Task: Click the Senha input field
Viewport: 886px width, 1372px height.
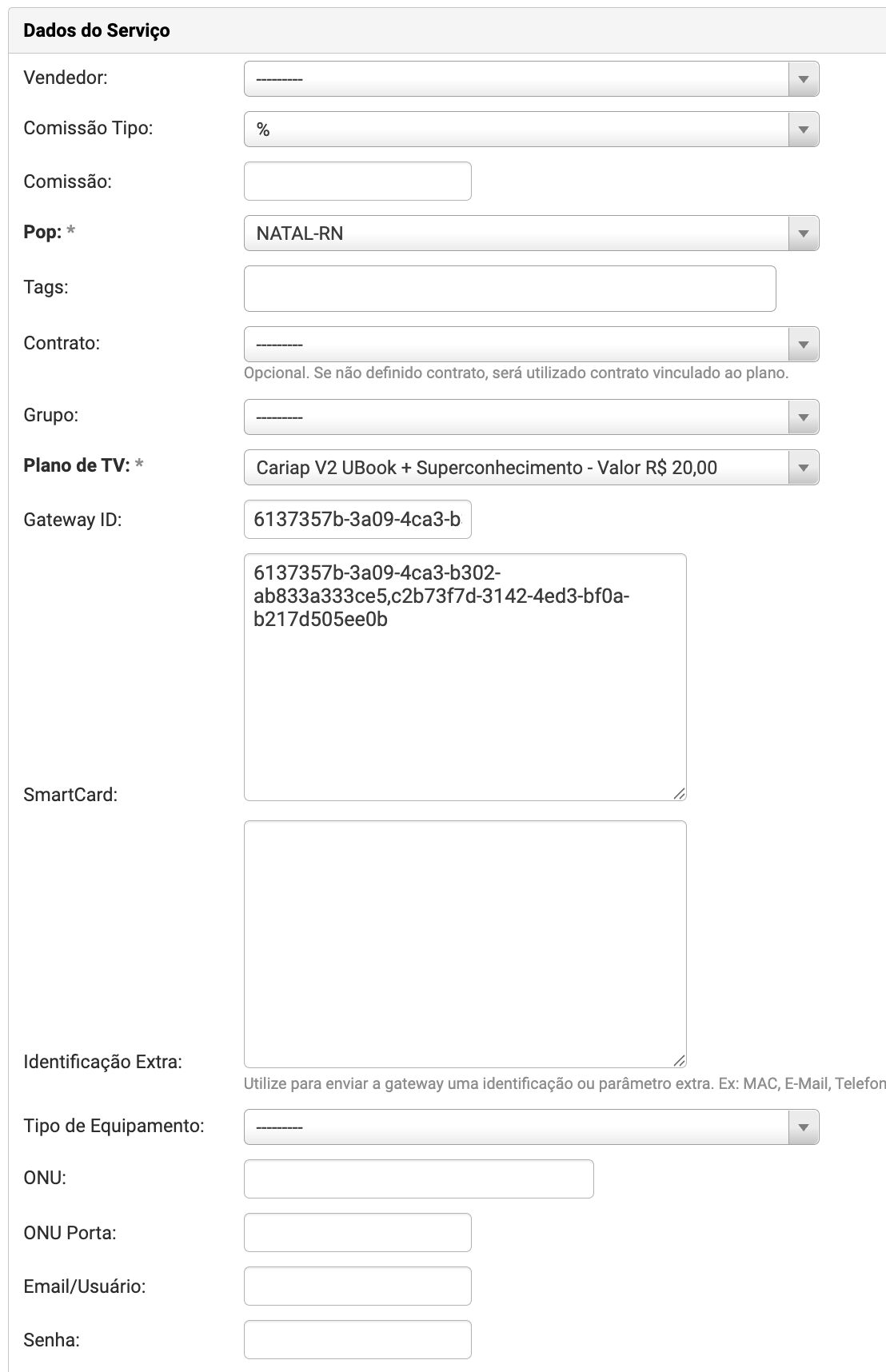Action: (357, 1340)
